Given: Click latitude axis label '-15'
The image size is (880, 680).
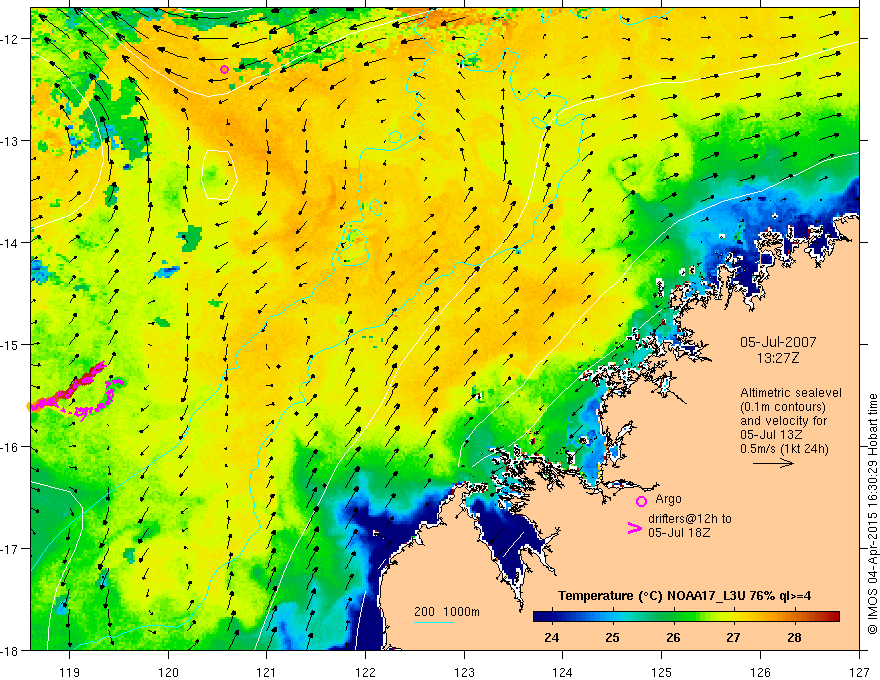Looking at the screenshot, I should (x=10, y=344).
